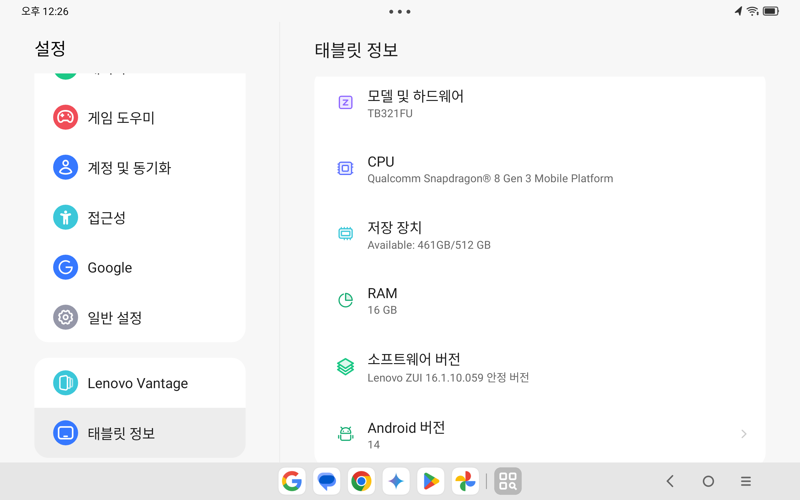The width and height of the screenshot is (800, 500).
Task: Select Google settings menu entry
Action: coord(140,267)
